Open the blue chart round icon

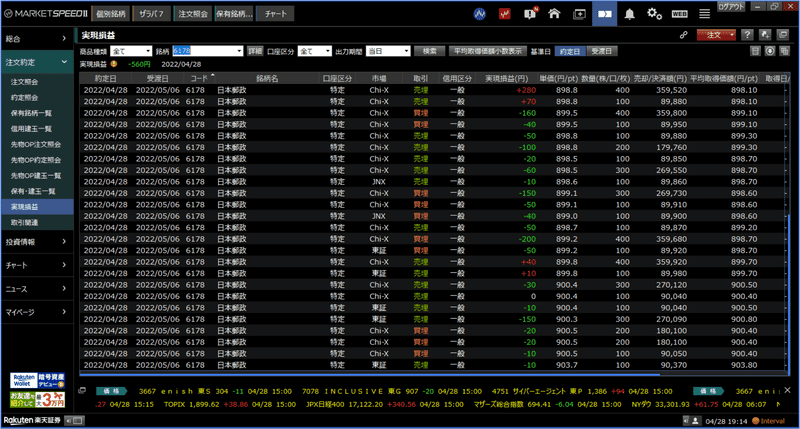coord(480,14)
